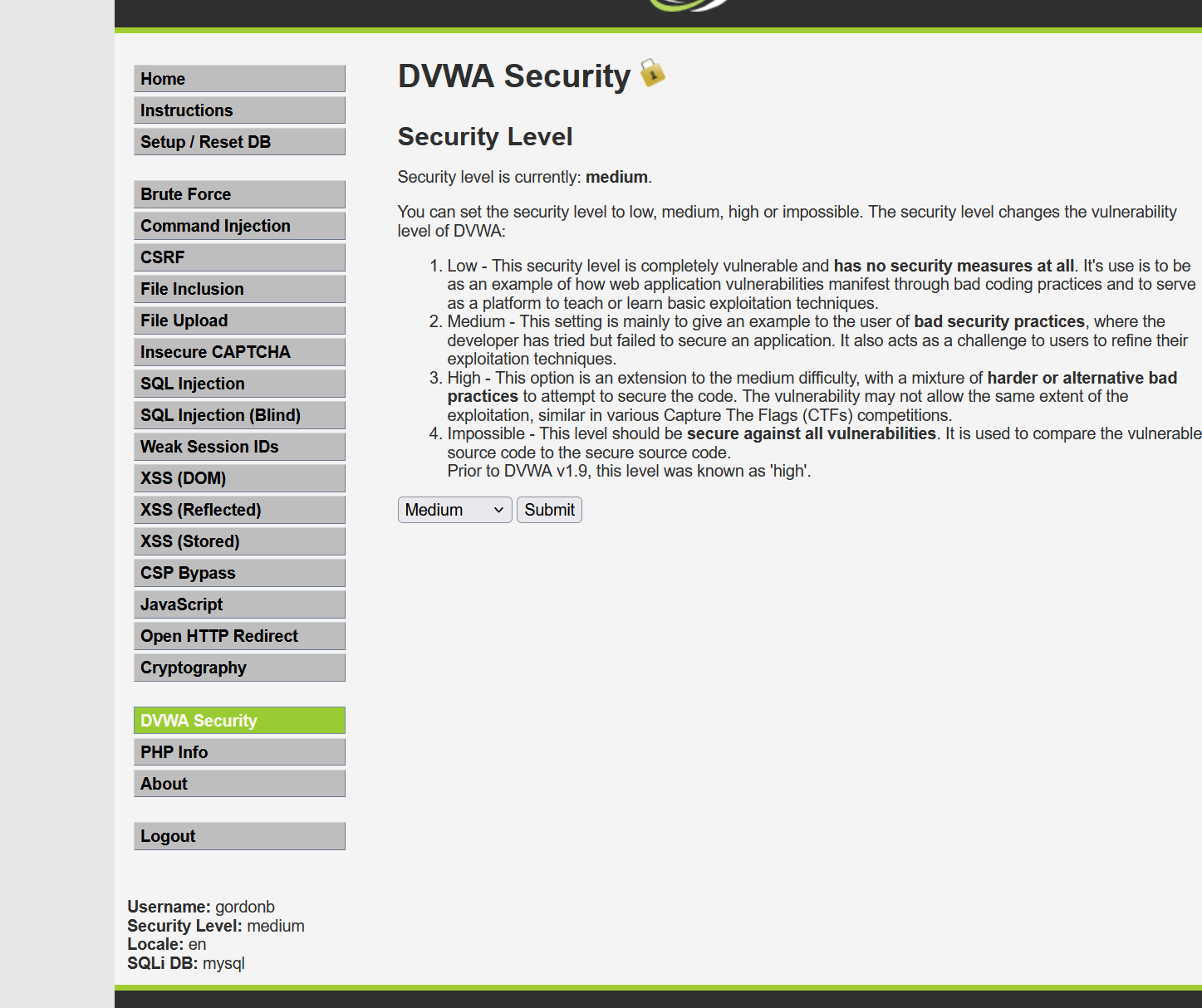The image size is (1202, 1008).
Task: Click the padlock icon beside DVWA Security
Action: pyautogui.click(x=653, y=72)
